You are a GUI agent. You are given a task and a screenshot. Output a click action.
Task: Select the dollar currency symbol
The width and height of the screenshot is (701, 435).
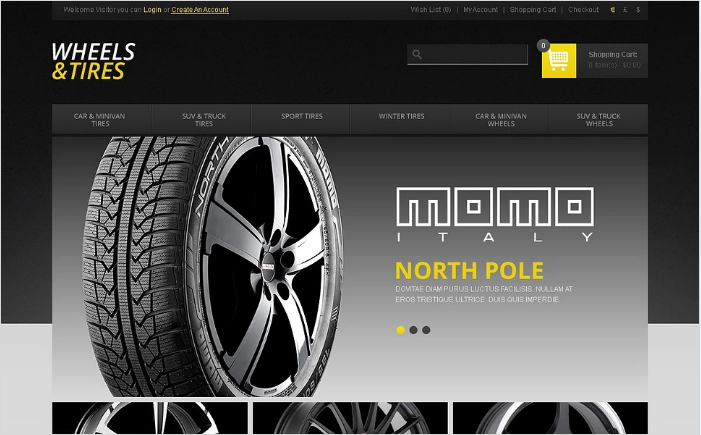pyautogui.click(x=638, y=9)
